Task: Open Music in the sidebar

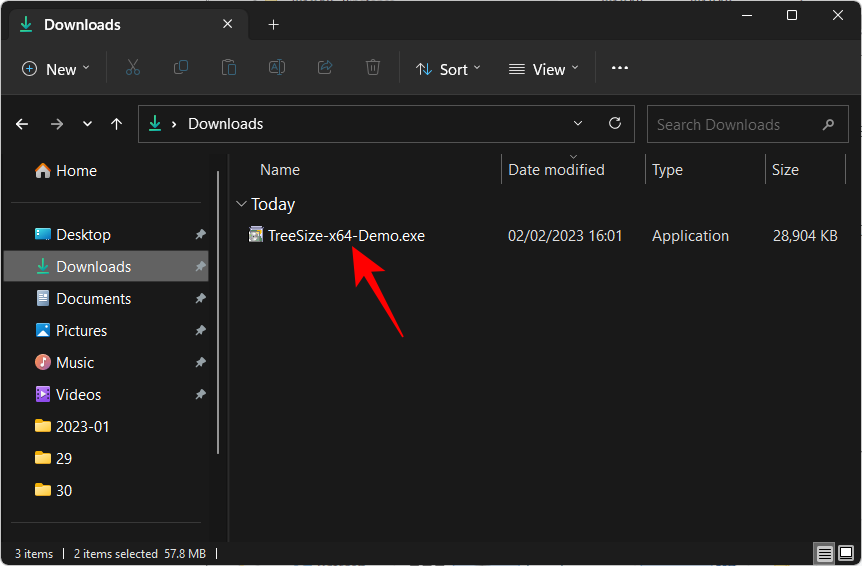Action: 106,362
